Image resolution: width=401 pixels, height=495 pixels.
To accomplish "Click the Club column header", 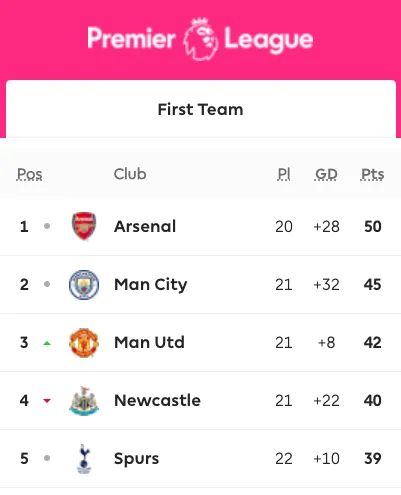I will coord(130,174).
